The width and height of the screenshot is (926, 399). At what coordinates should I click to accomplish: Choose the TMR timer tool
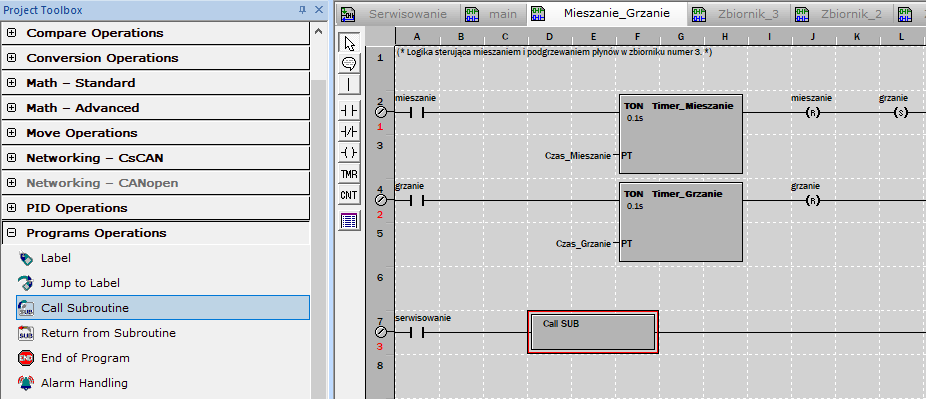(350, 174)
